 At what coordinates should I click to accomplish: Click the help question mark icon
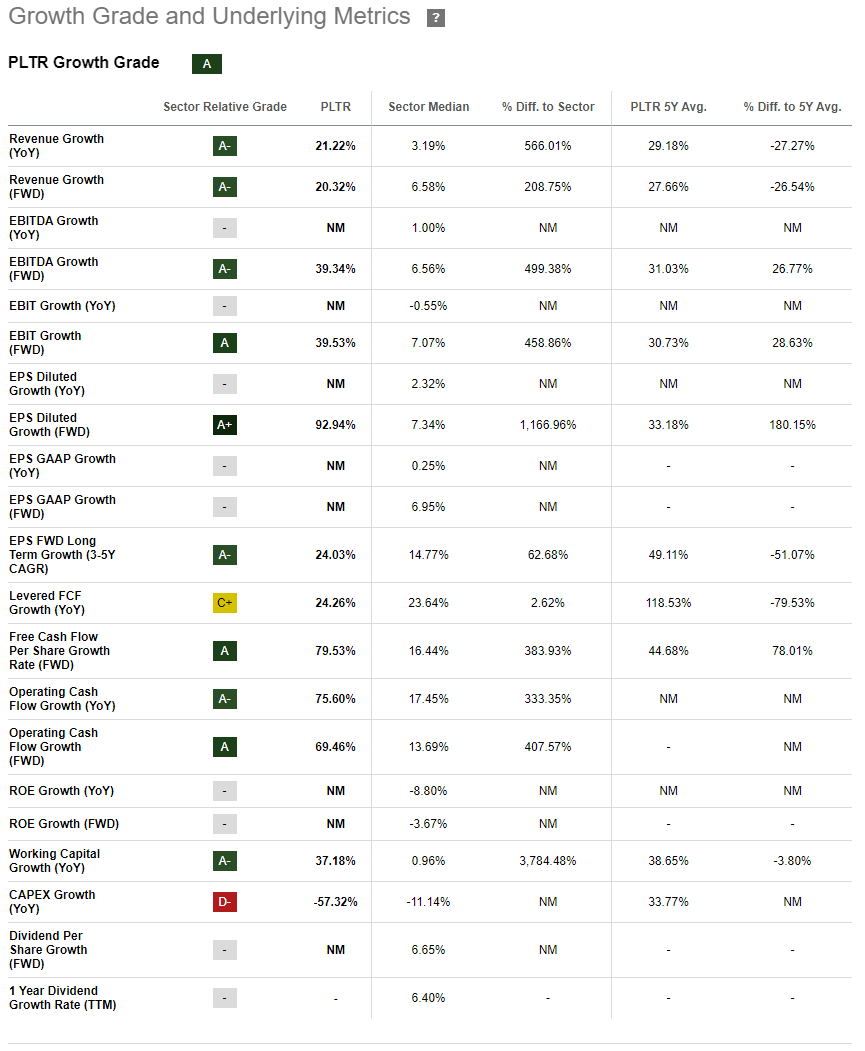click(x=435, y=18)
